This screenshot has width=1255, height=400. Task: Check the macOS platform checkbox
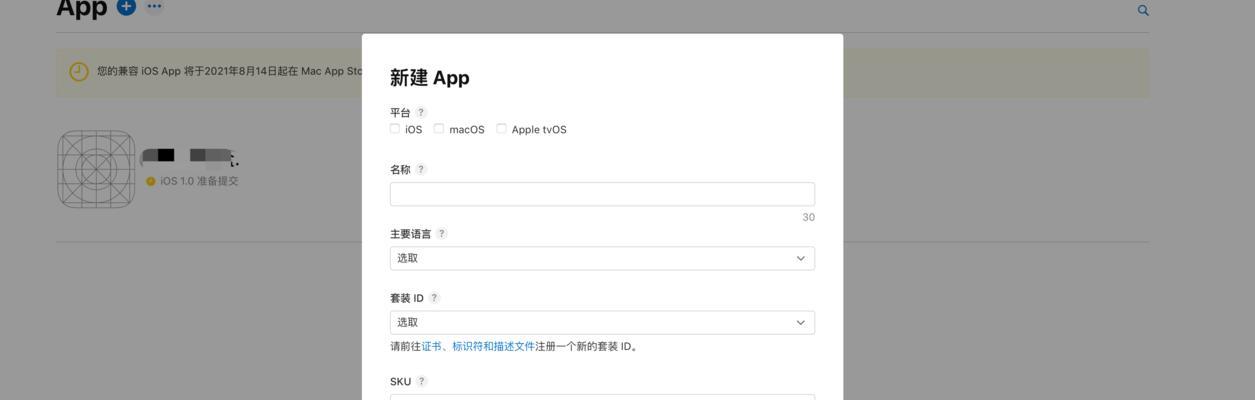439,129
